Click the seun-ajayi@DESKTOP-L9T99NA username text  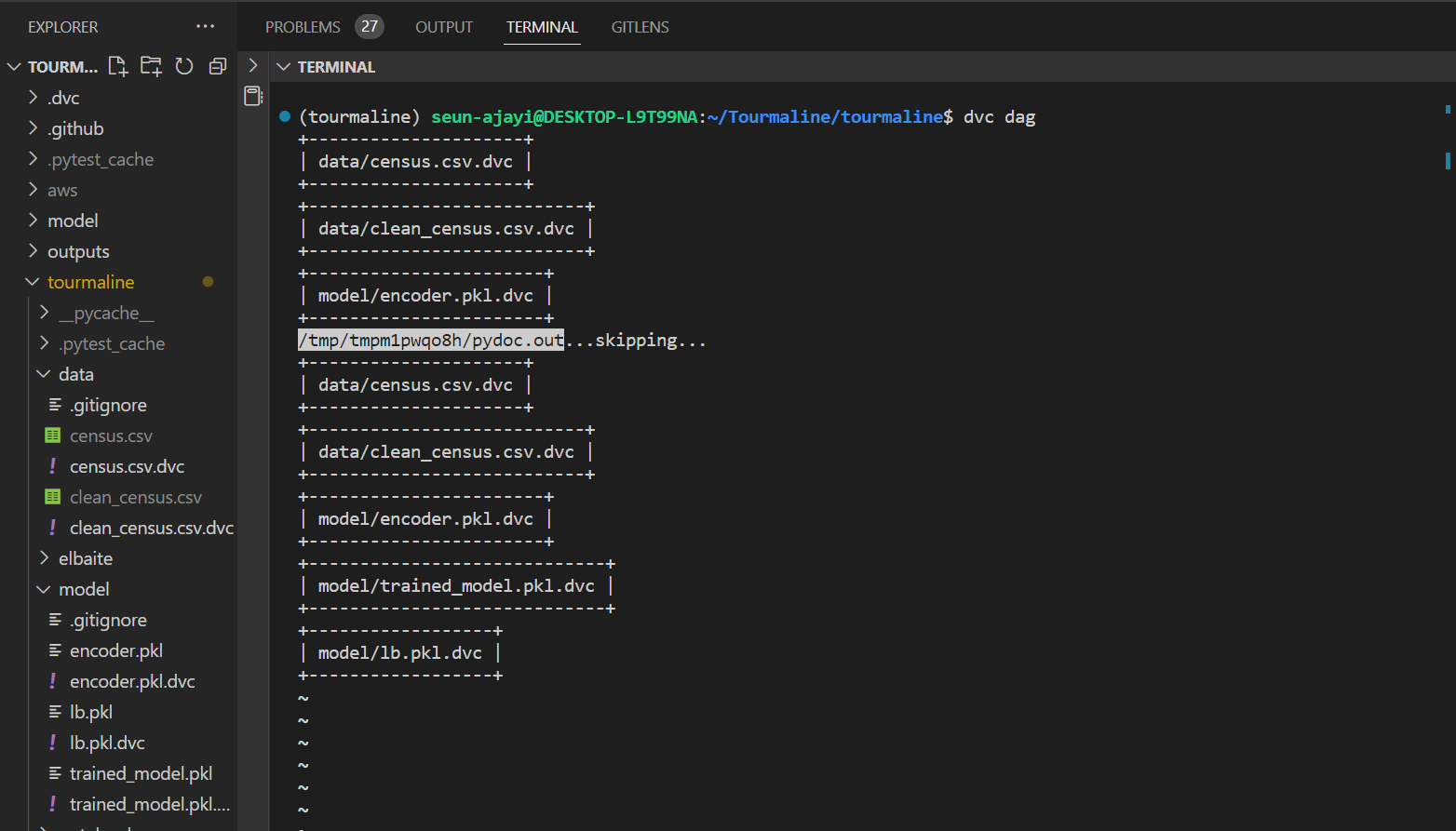pos(564,116)
